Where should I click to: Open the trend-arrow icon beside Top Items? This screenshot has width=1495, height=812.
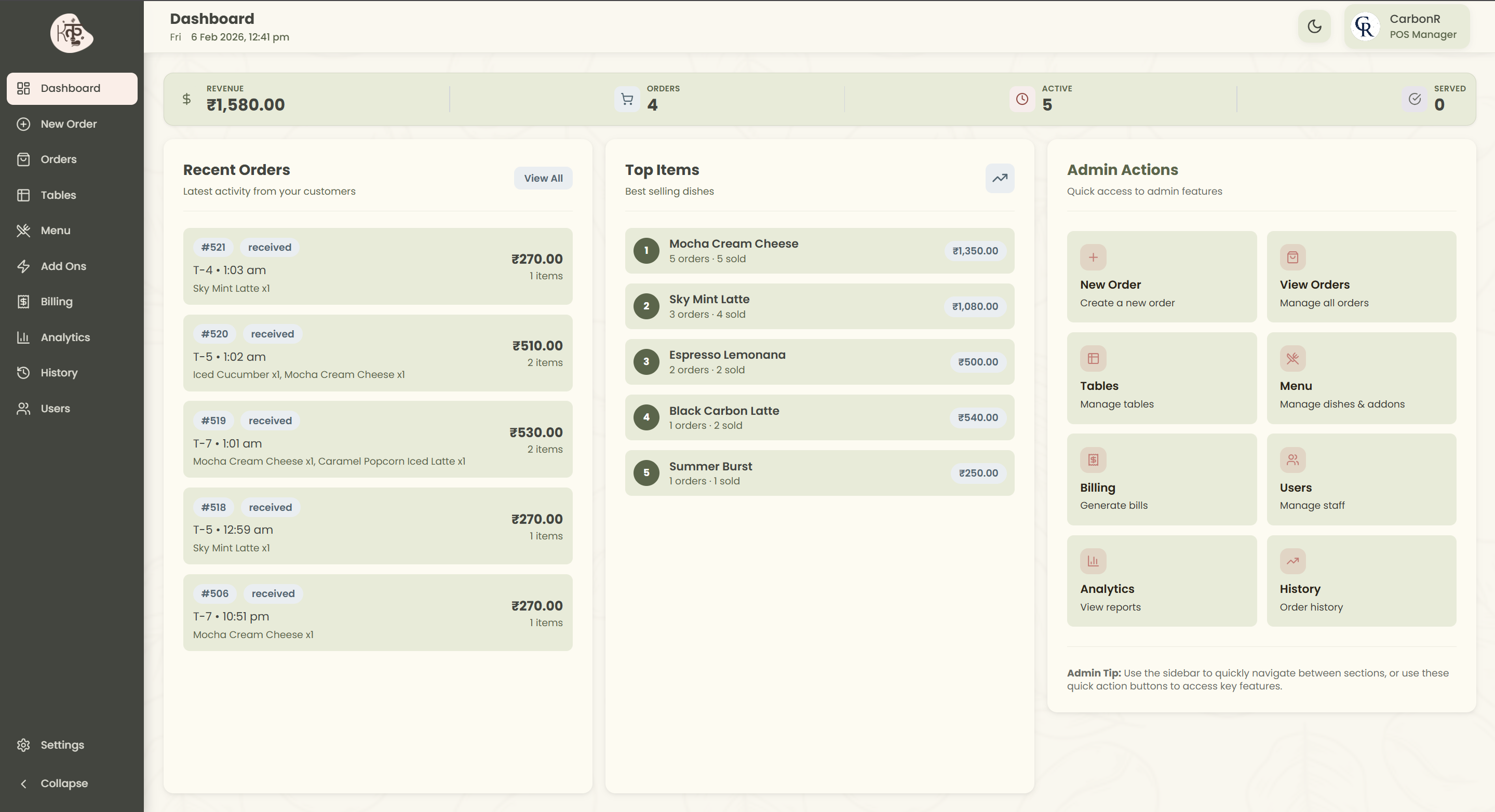click(x=1000, y=178)
